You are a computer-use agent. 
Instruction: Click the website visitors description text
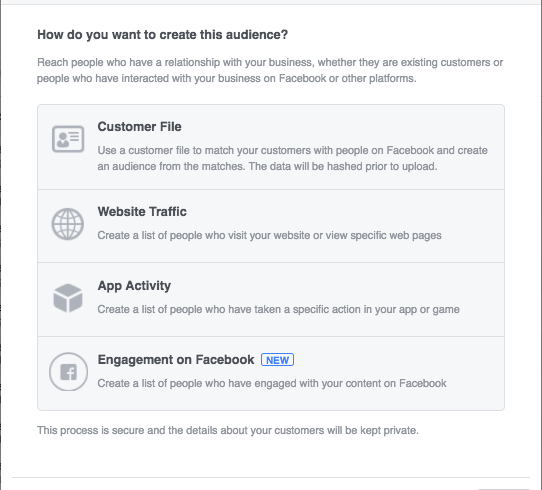[269, 235]
